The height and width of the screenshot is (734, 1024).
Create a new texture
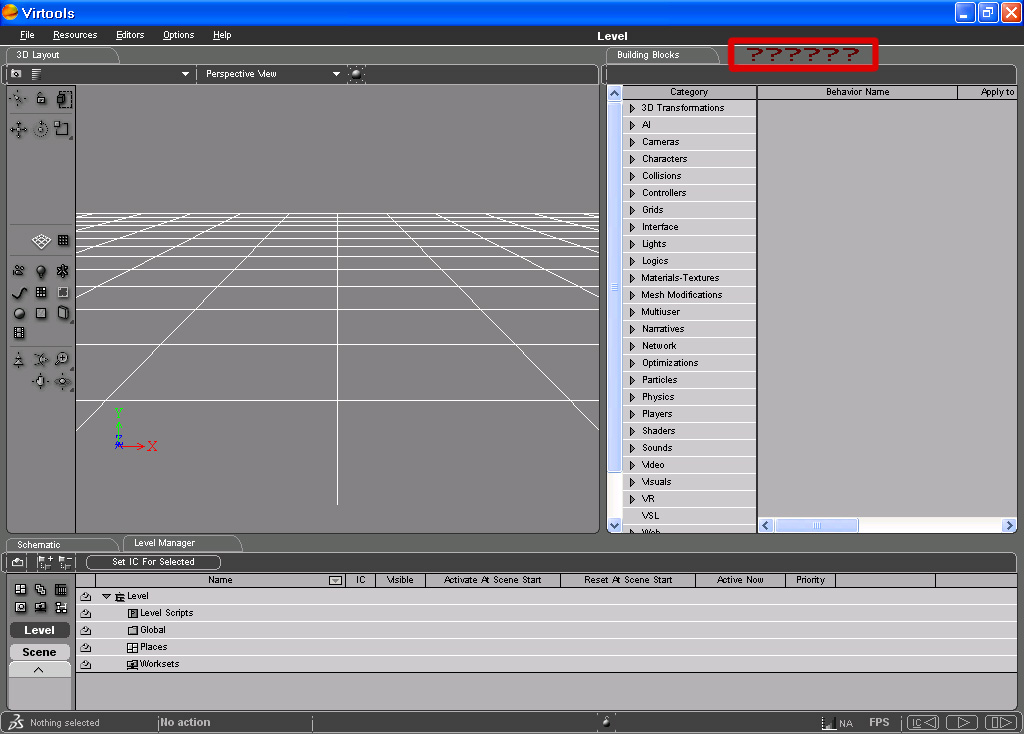tap(40, 313)
